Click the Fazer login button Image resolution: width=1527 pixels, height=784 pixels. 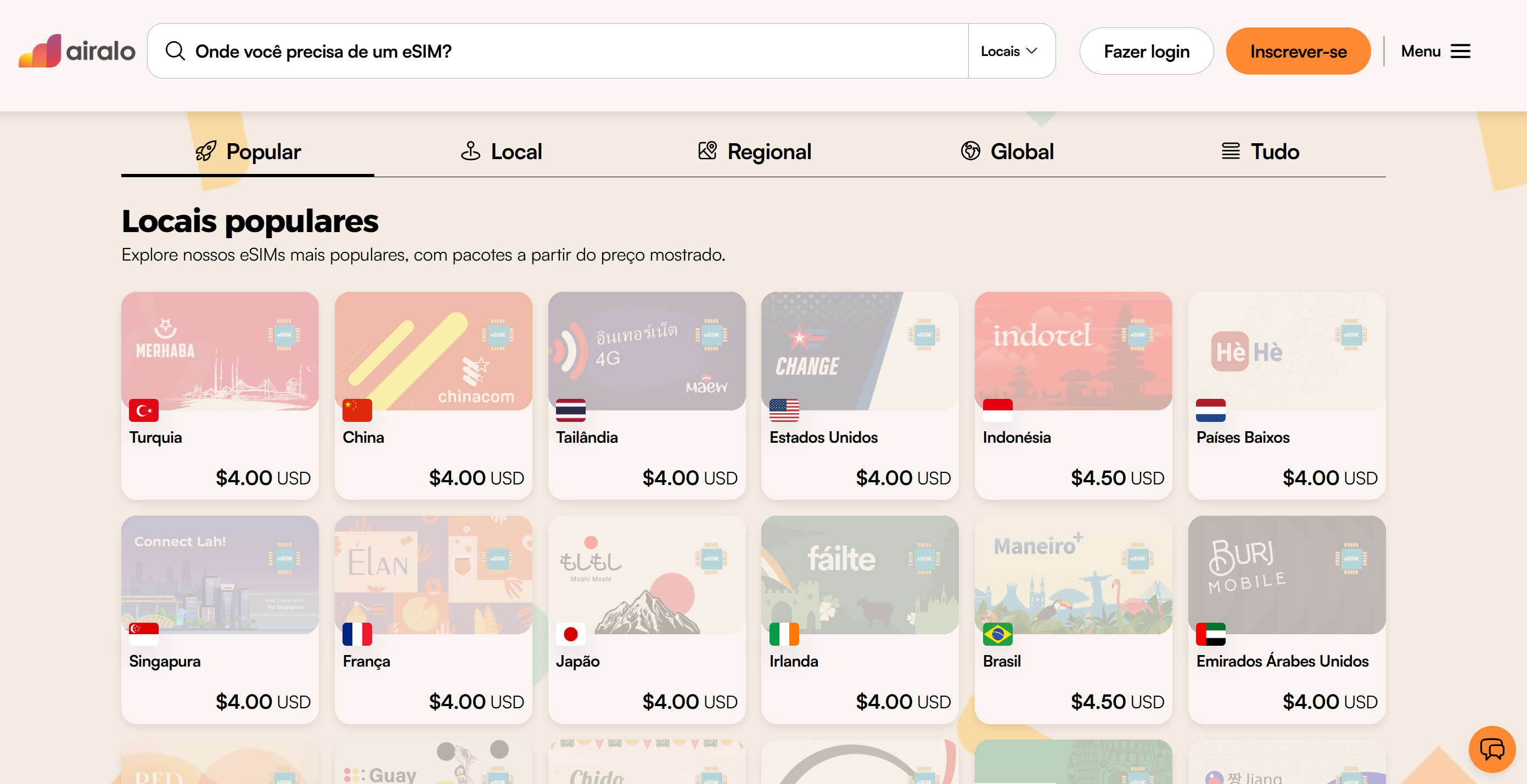click(x=1146, y=51)
